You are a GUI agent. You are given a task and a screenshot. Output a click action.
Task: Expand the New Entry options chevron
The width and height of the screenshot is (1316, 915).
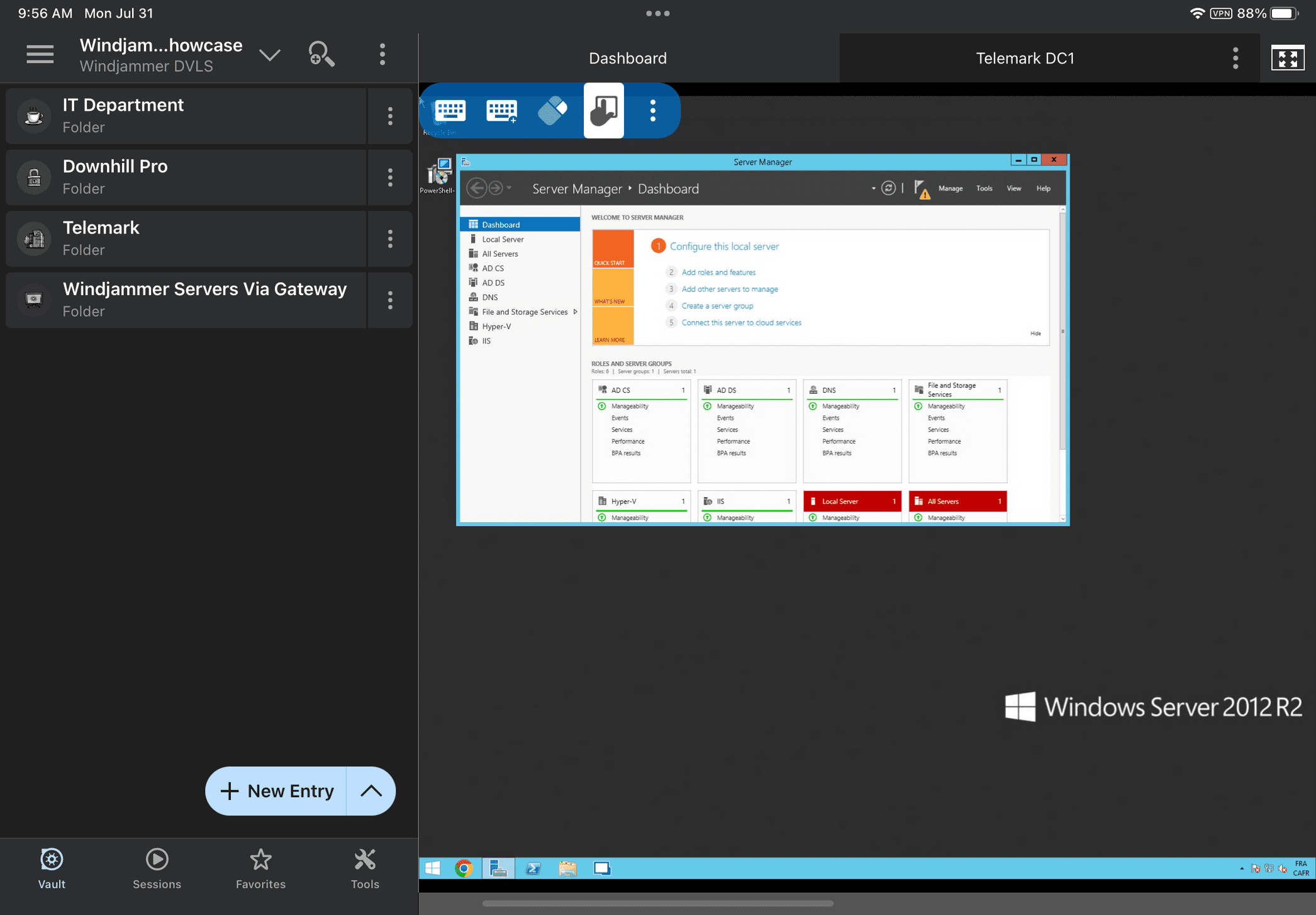[372, 791]
